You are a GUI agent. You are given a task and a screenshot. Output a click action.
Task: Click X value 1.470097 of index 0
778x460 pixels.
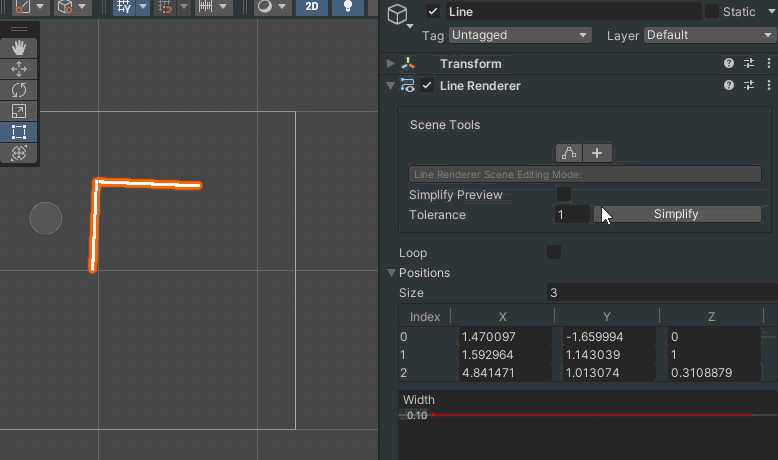tap(505, 337)
